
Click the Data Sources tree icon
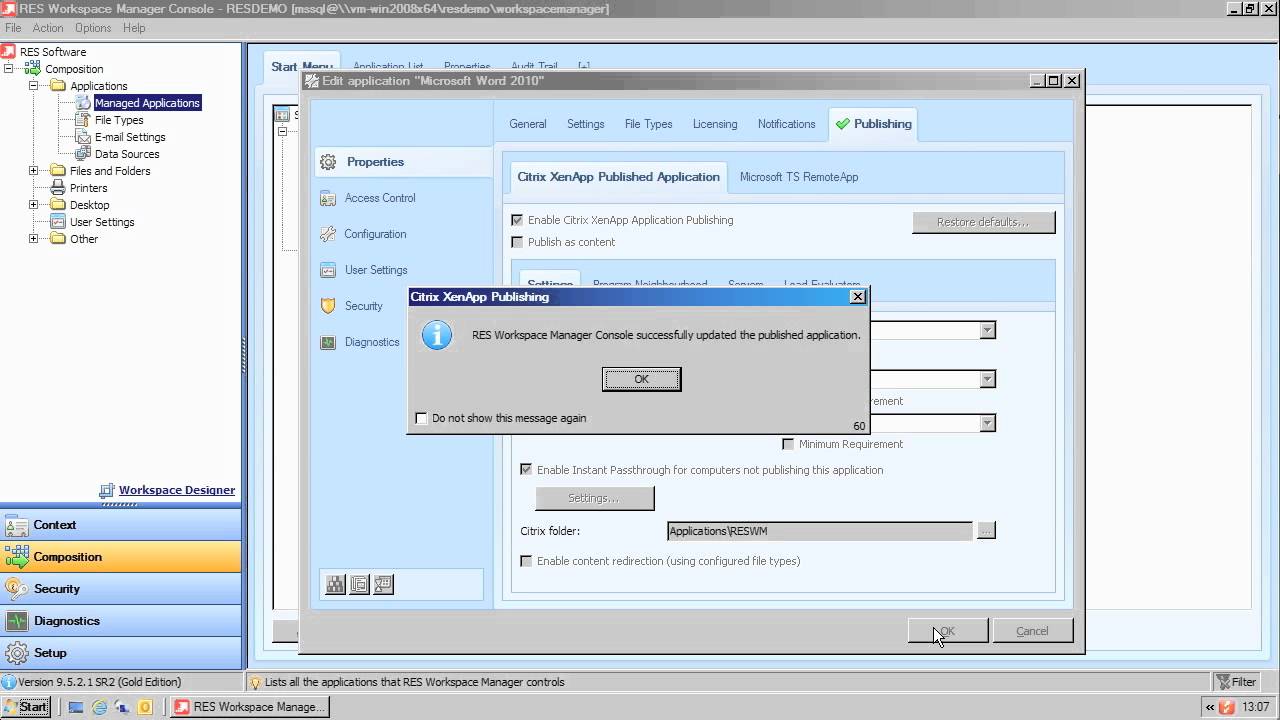click(x=83, y=154)
